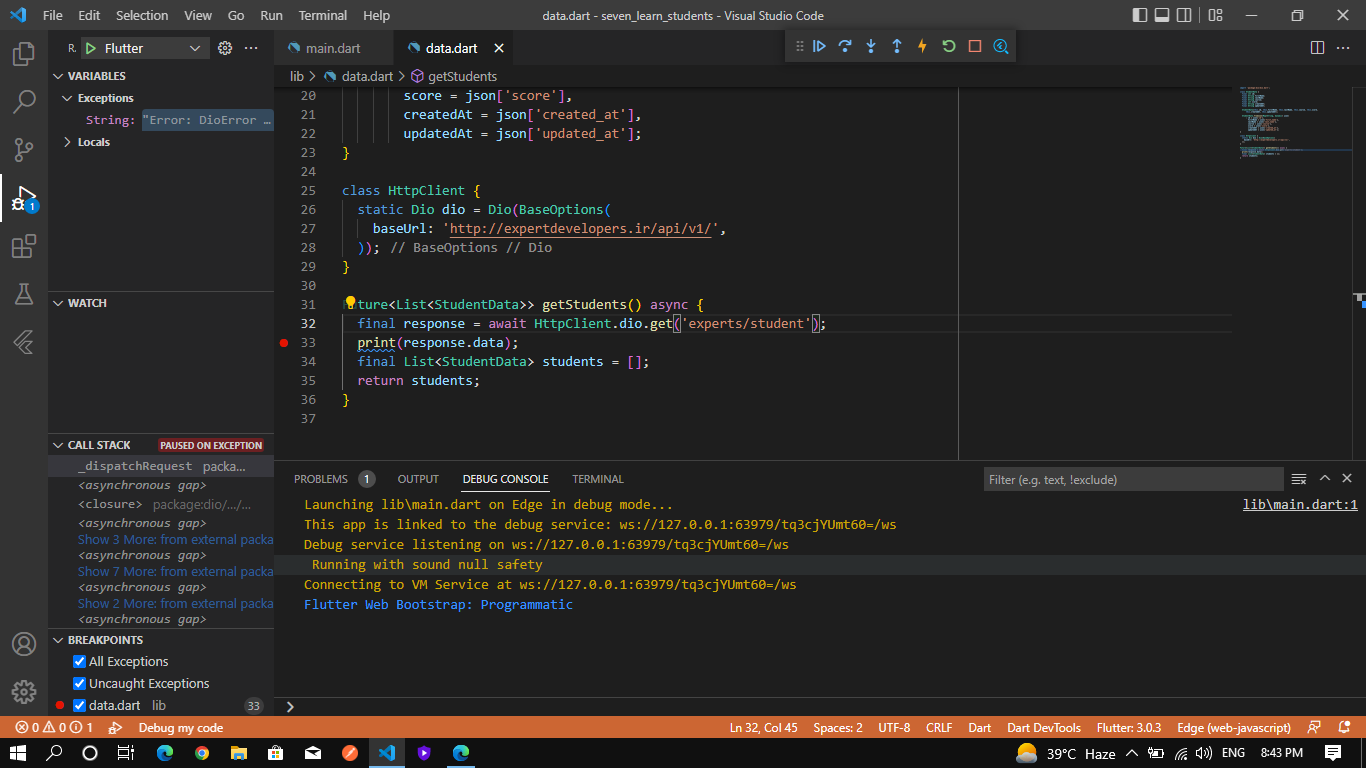The height and width of the screenshot is (768, 1366).
Task: Click the code minimap
Action: coord(1295,125)
